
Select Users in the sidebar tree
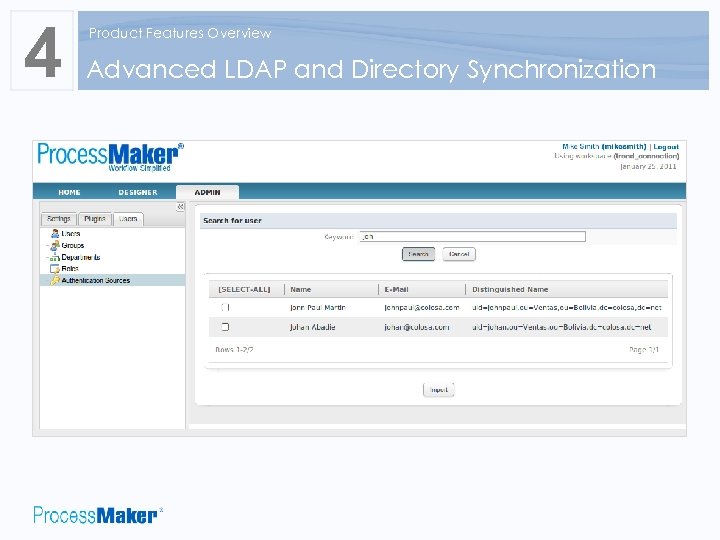pyautogui.click(x=71, y=234)
